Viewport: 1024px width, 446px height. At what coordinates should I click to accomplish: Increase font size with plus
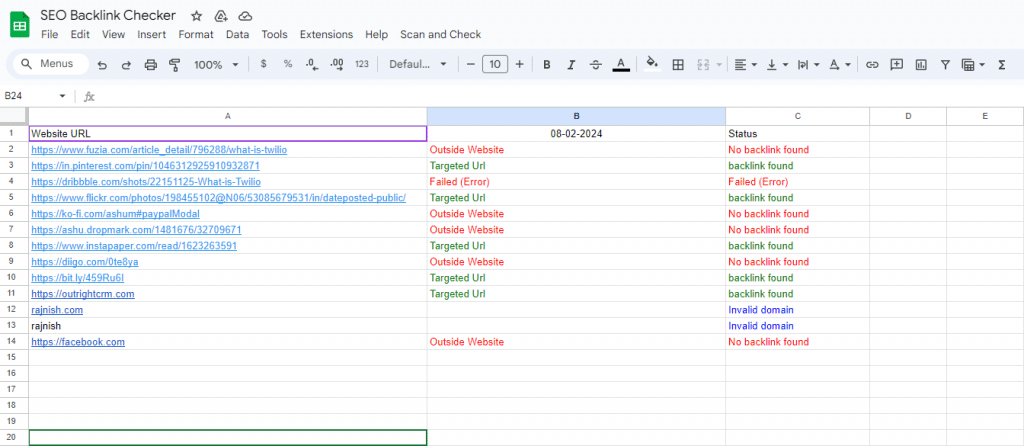pyautogui.click(x=520, y=64)
